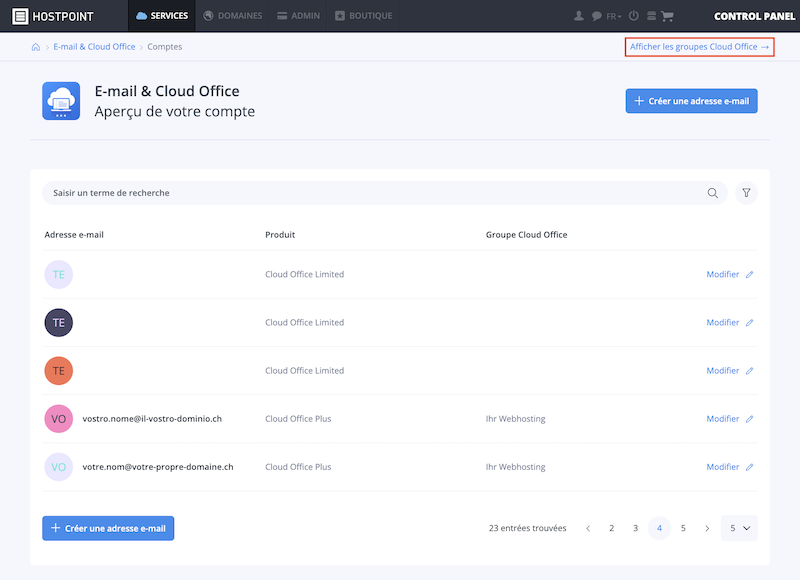This screenshot has width=800, height=580.
Task: Open the filter funnel button
Action: click(746, 193)
